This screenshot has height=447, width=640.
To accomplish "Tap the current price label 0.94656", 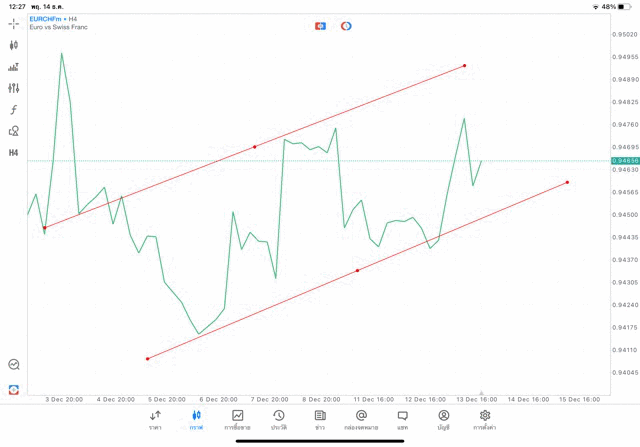I will pyautogui.click(x=624, y=160).
